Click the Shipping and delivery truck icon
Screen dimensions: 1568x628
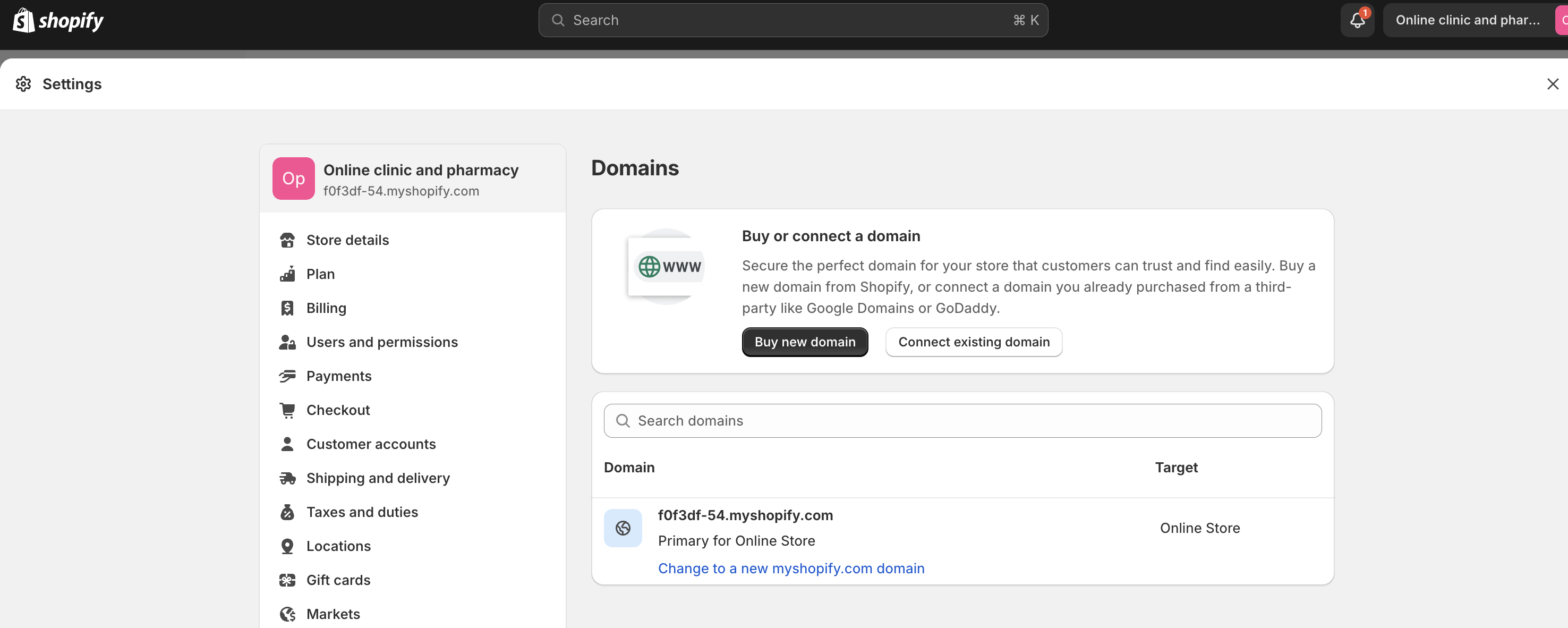[287, 478]
